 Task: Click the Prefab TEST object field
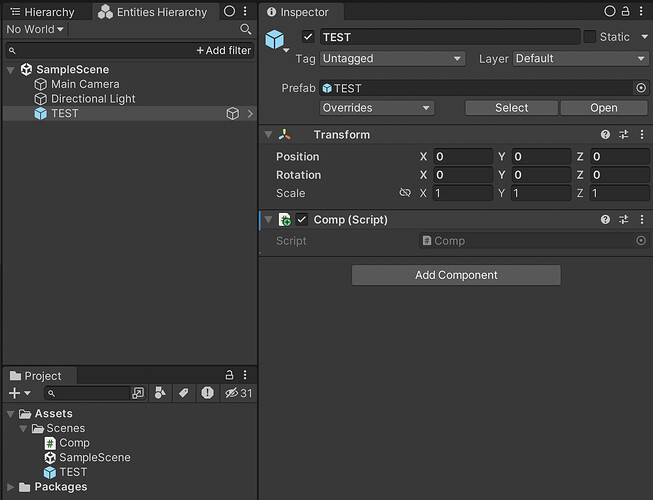476,88
